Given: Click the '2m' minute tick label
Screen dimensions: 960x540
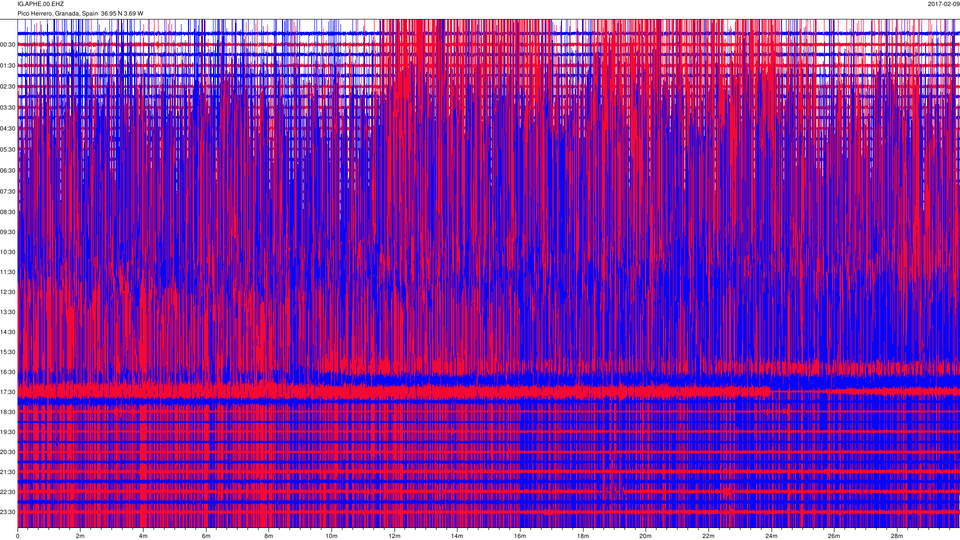Looking at the screenshot, I should (80, 536).
